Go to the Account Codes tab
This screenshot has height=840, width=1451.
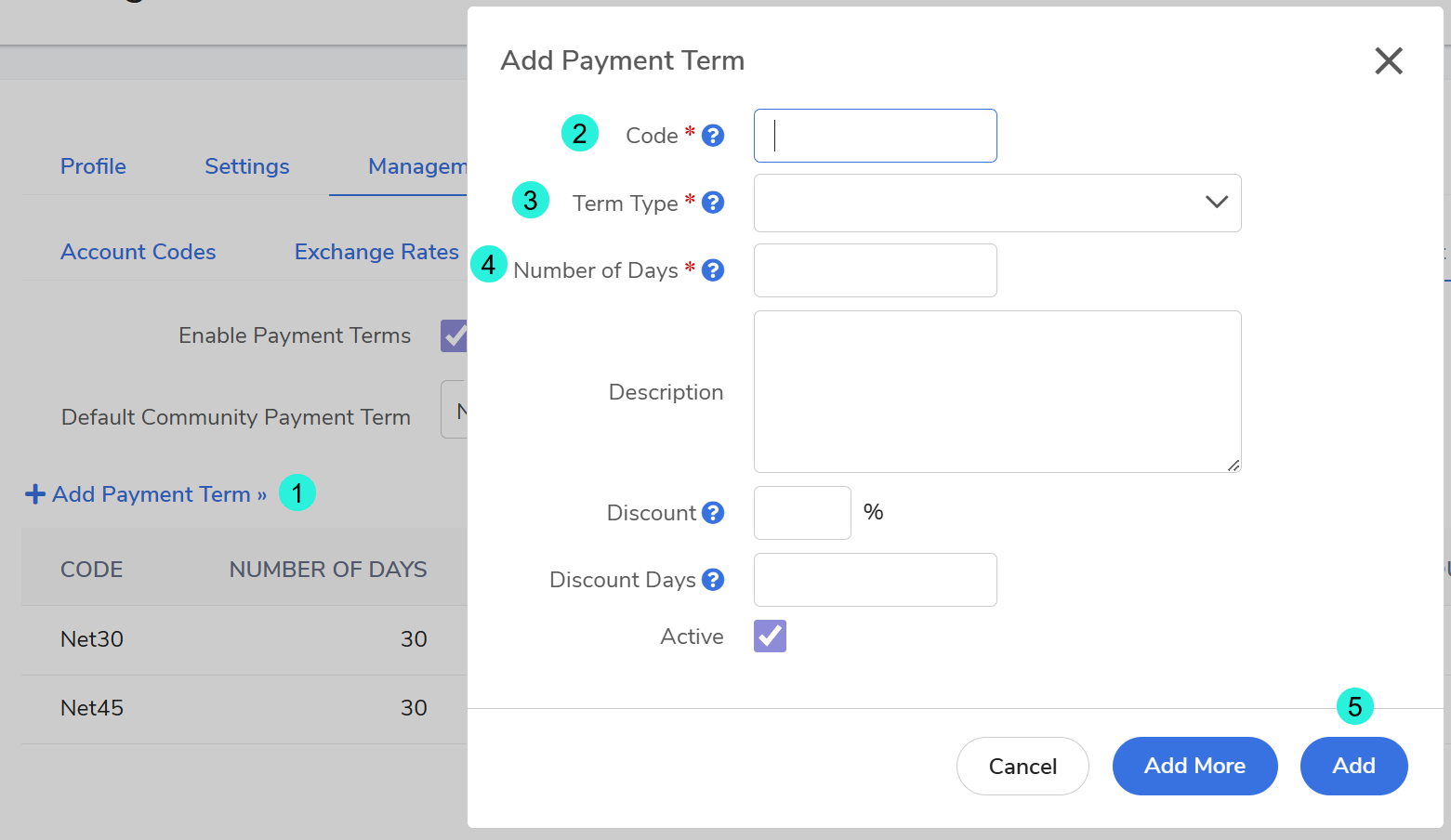pos(138,252)
